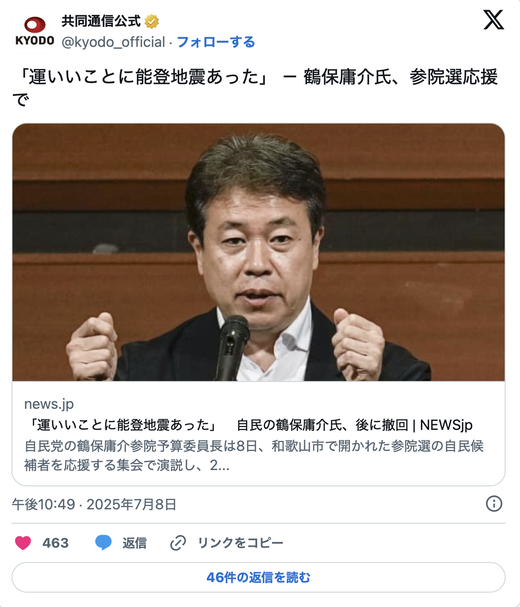The height and width of the screenshot is (607, 520).
Task: Open the info circle icon
Action: [x=494, y=504]
